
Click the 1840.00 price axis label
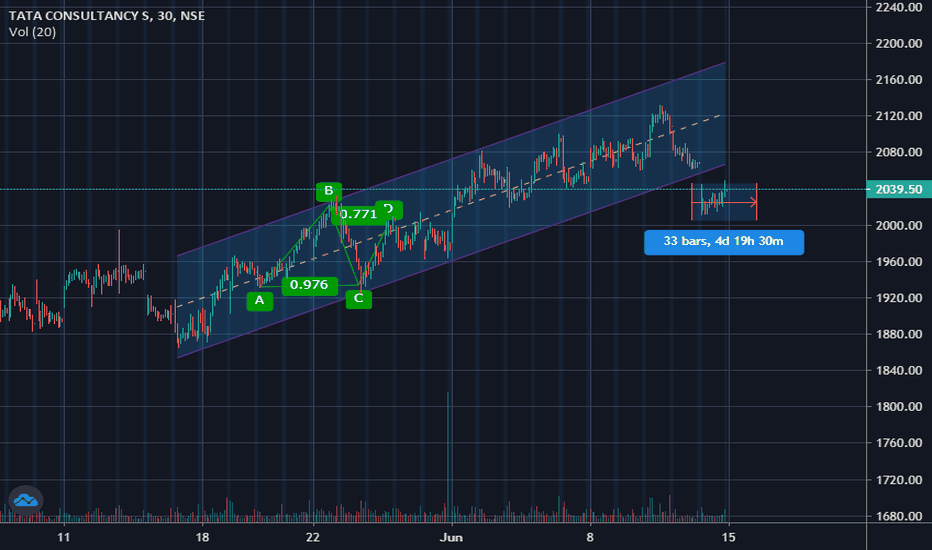[899, 370]
